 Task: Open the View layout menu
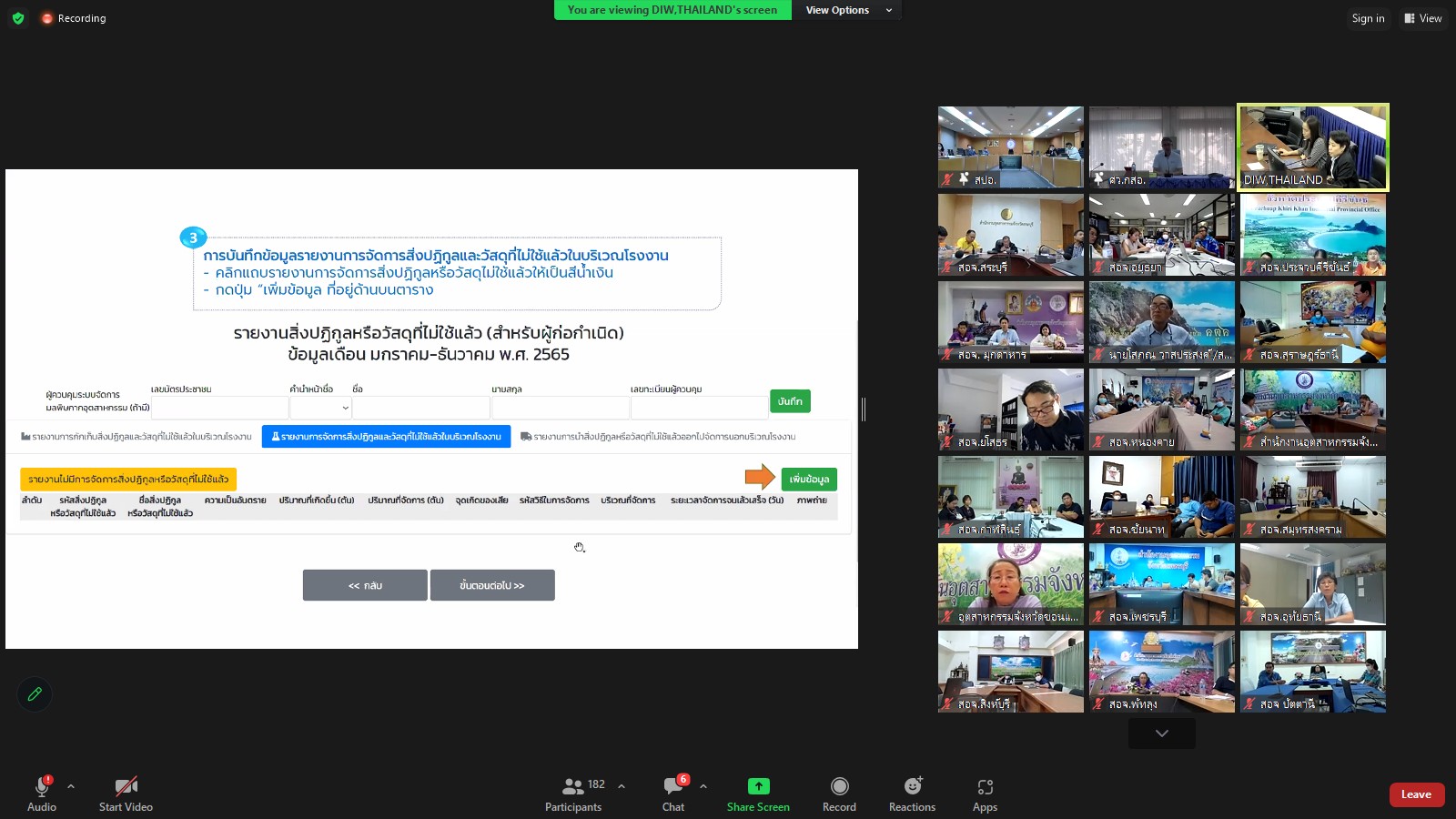click(1423, 18)
